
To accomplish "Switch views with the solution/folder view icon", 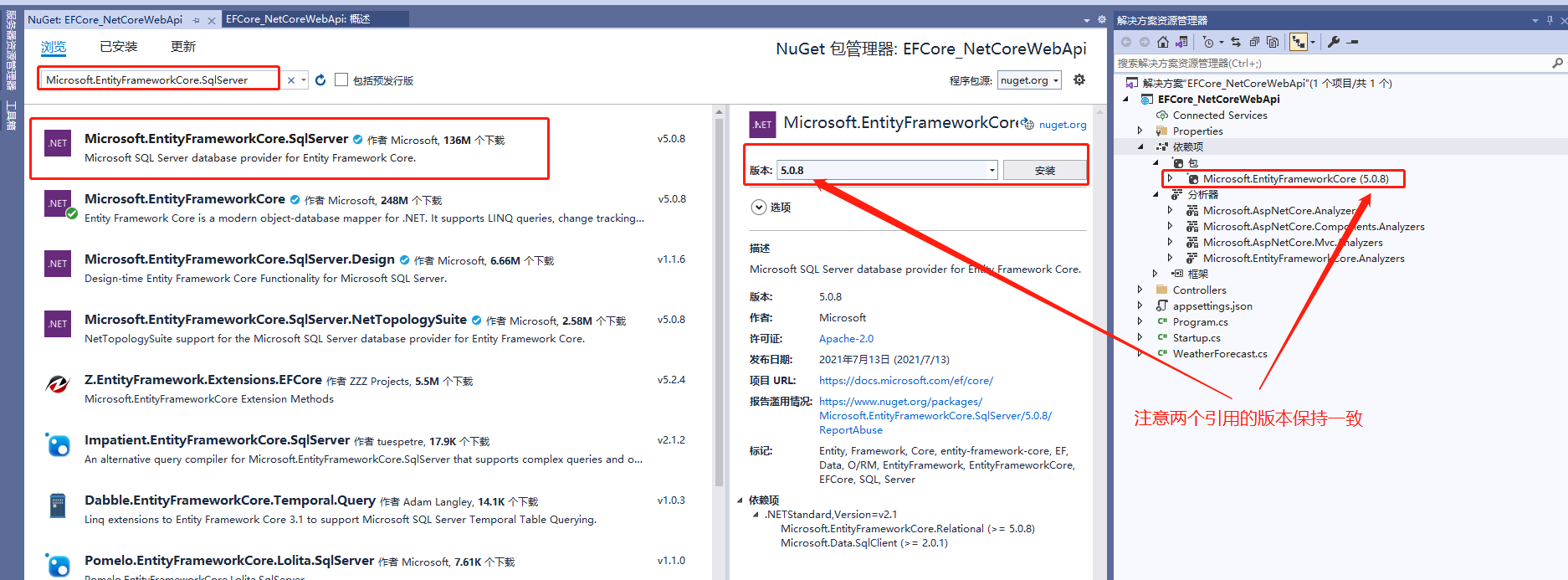I will coord(1181,42).
